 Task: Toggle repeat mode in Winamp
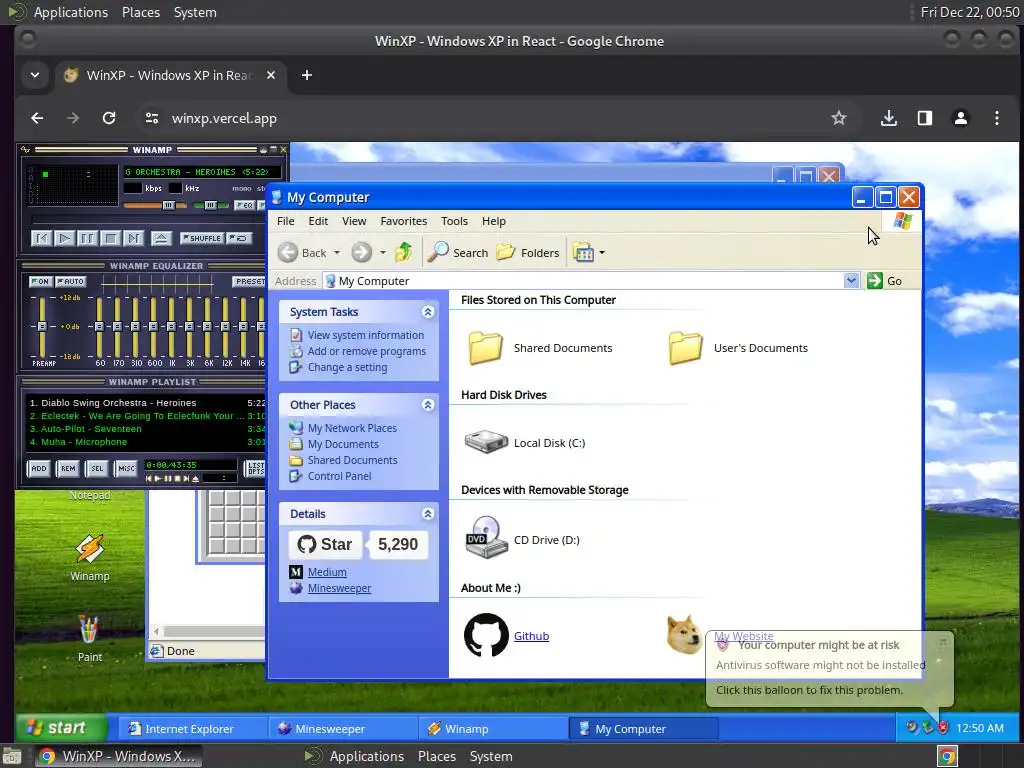pyautogui.click(x=240, y=238)
